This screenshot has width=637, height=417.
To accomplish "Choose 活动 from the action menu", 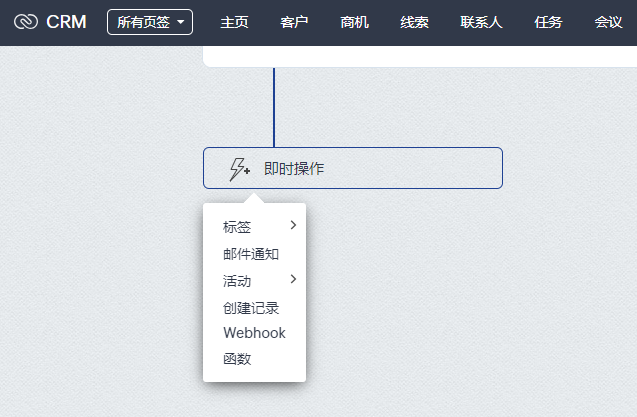I will 237,281.
